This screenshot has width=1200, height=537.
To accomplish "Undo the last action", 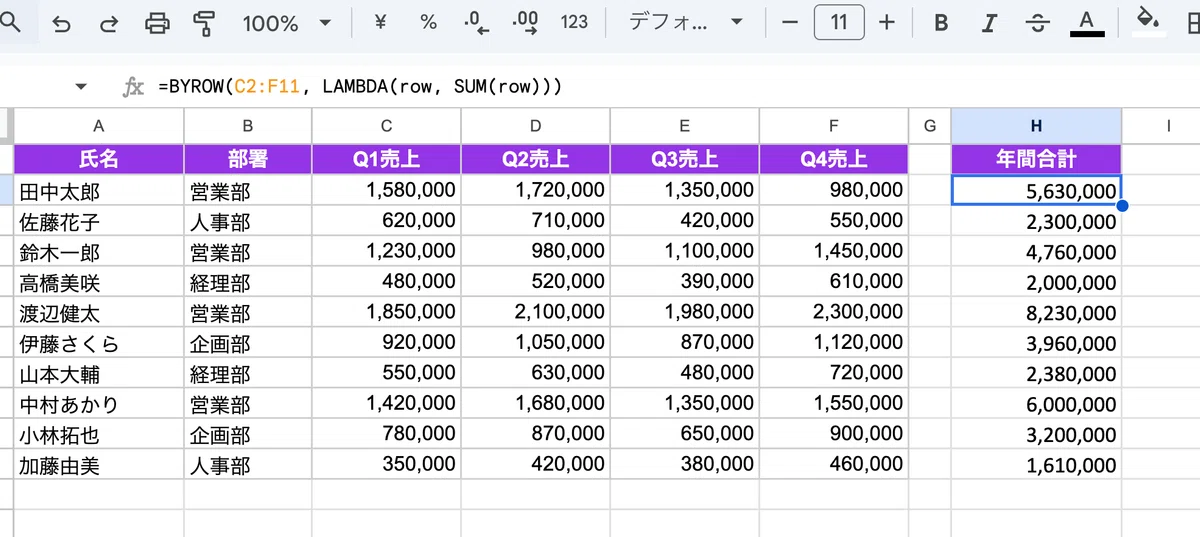I will [62, 23].
